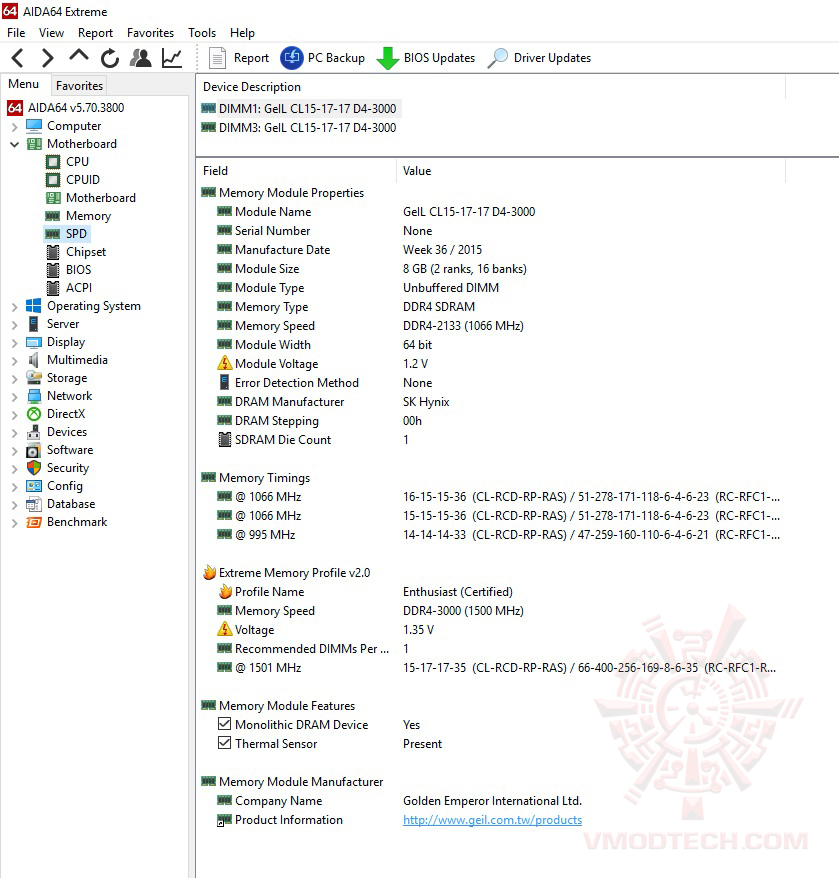Click the Extreme Memory Profile flame icon
Image resolution: width=839 pixels, height=878 pixels.
pos(209,572)
